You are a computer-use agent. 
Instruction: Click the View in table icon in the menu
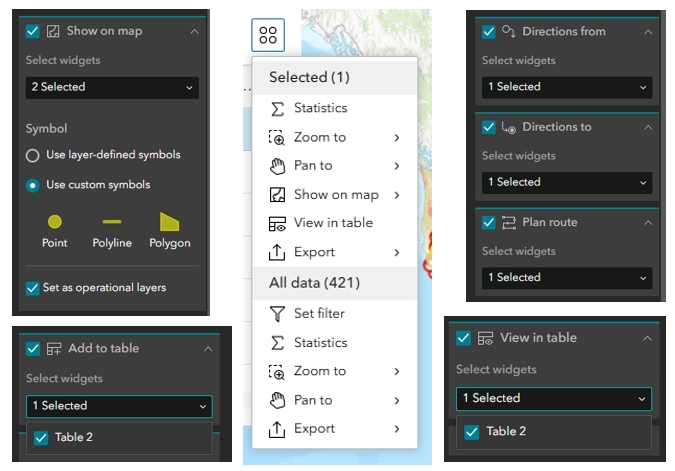(x=277, y=224)
